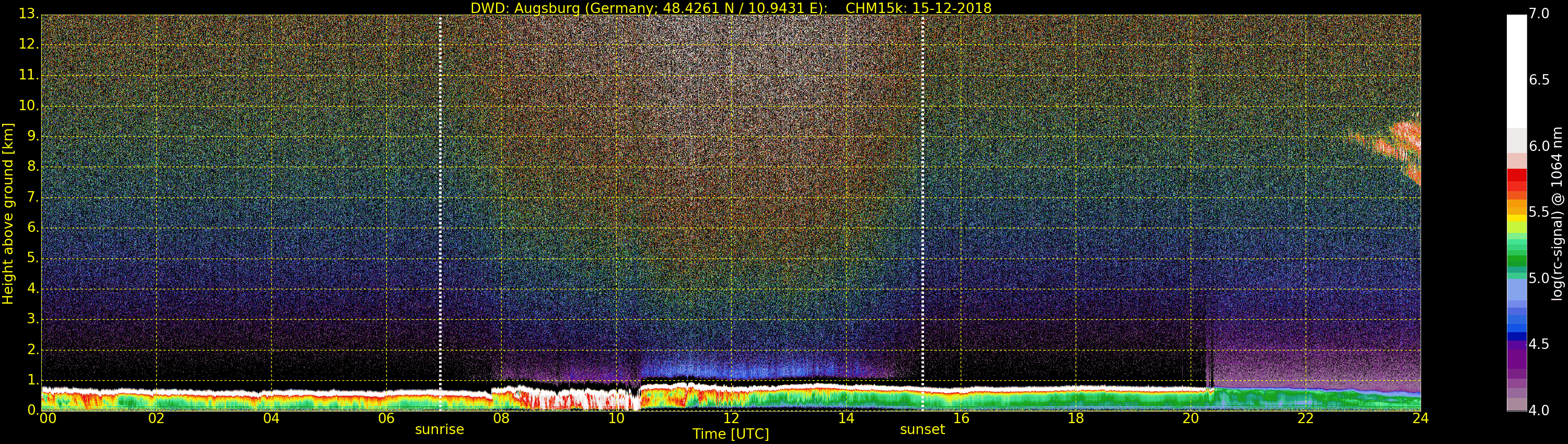The width and height of the screenshot is (1568, 444).
Task: Click the sunrise label below the time axis
Action: coord(439,429)
